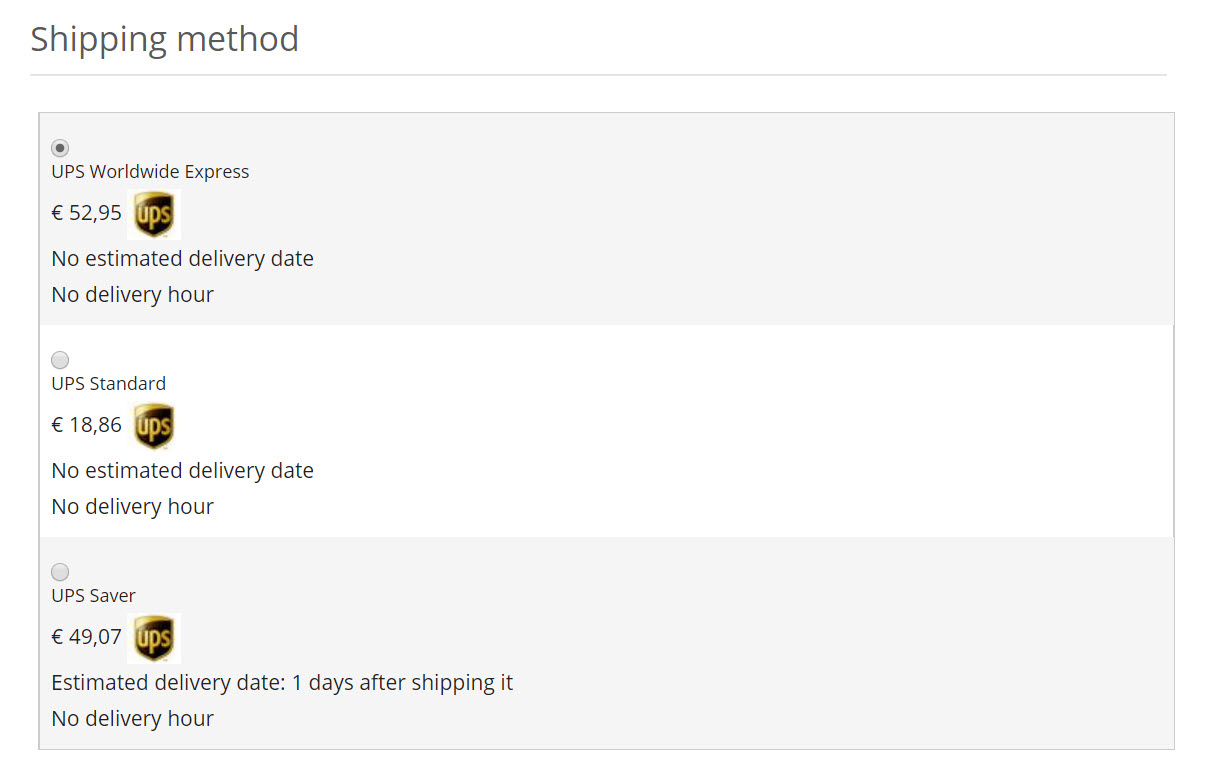Click the € 49,07 price
This screenshot has height=778, width=1222.
[86, 637]
